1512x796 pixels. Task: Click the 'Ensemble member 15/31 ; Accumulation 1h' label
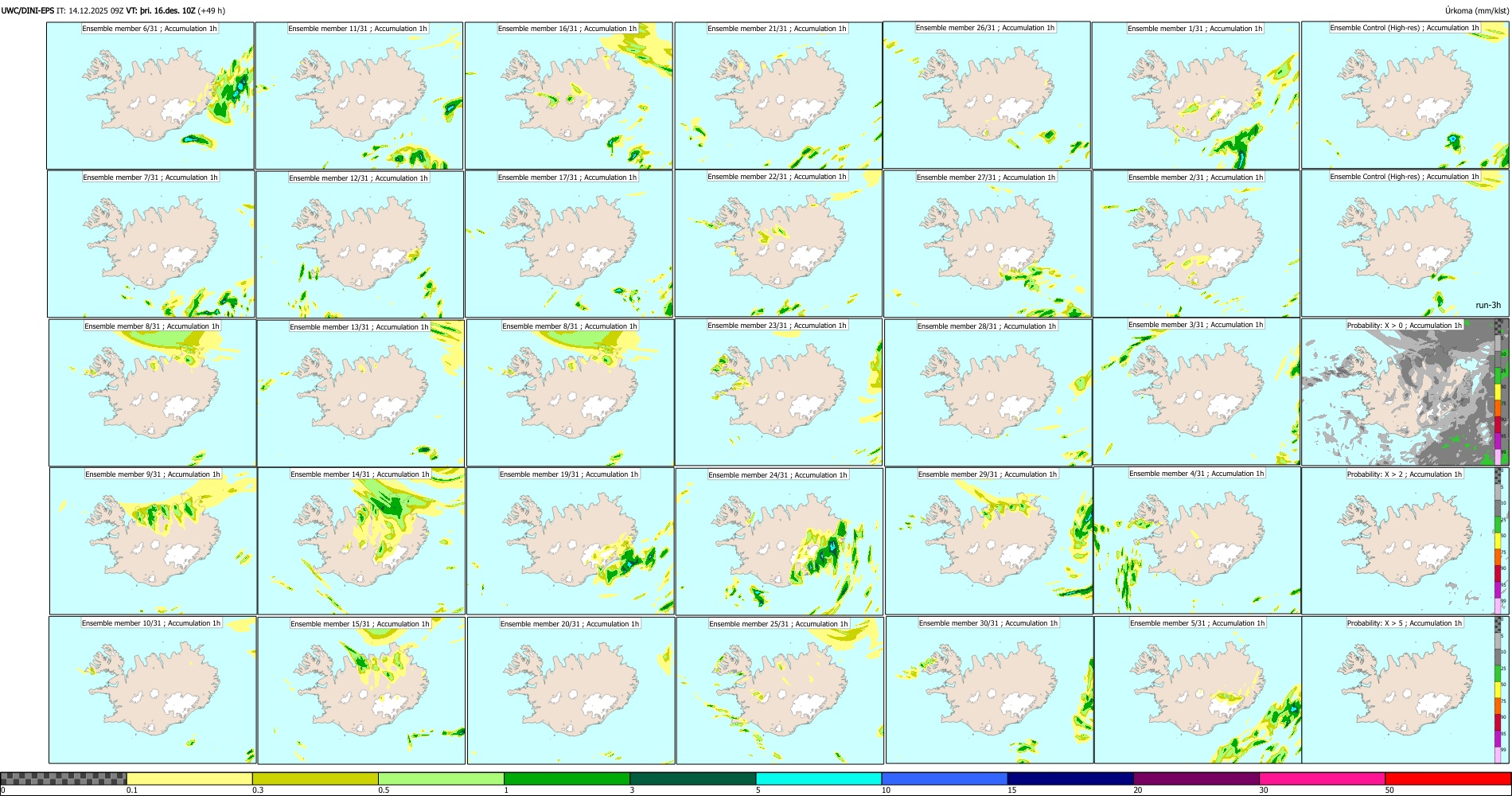coord(360,624)
